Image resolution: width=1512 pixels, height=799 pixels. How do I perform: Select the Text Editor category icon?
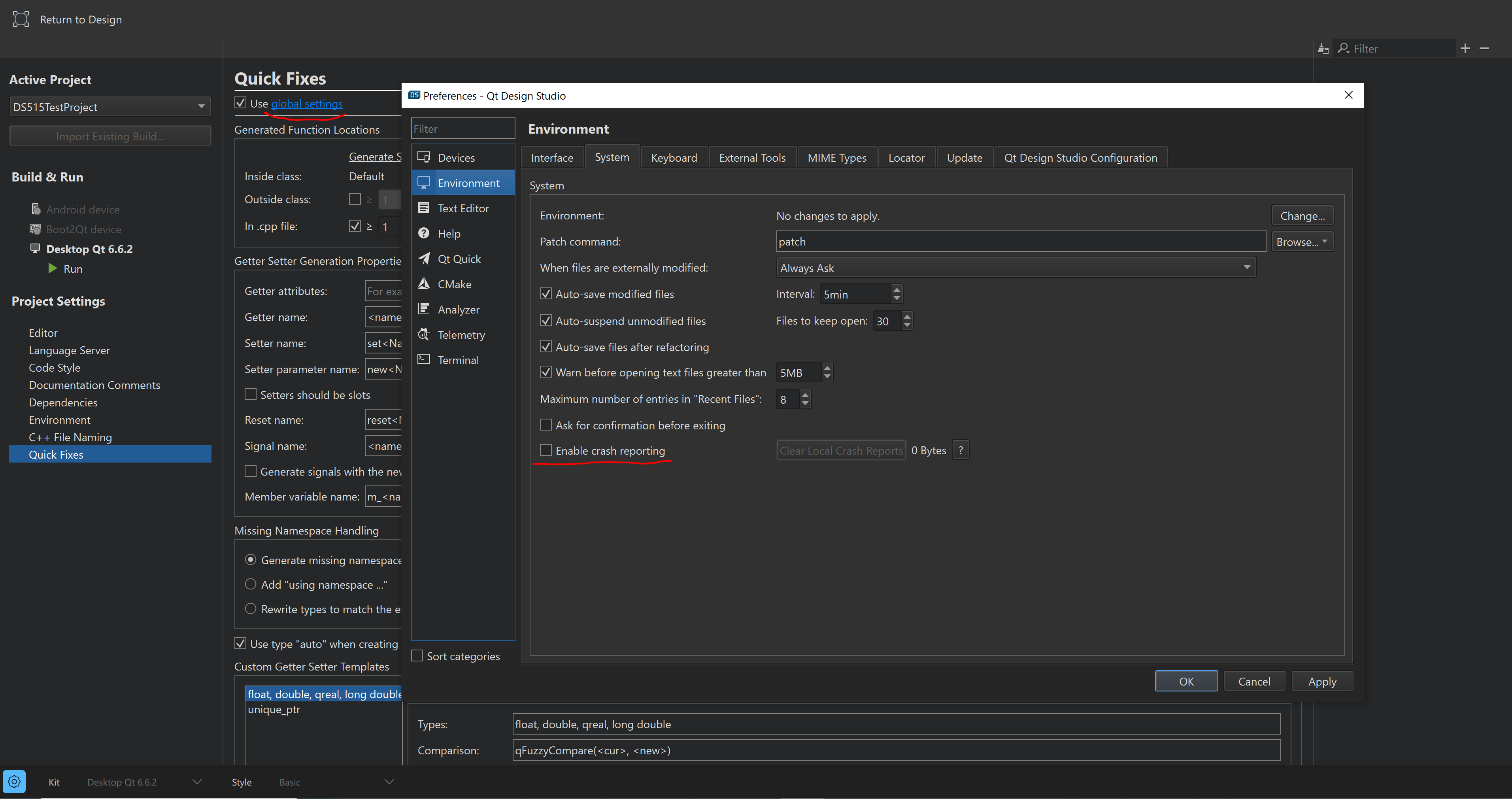click(424, 208)
